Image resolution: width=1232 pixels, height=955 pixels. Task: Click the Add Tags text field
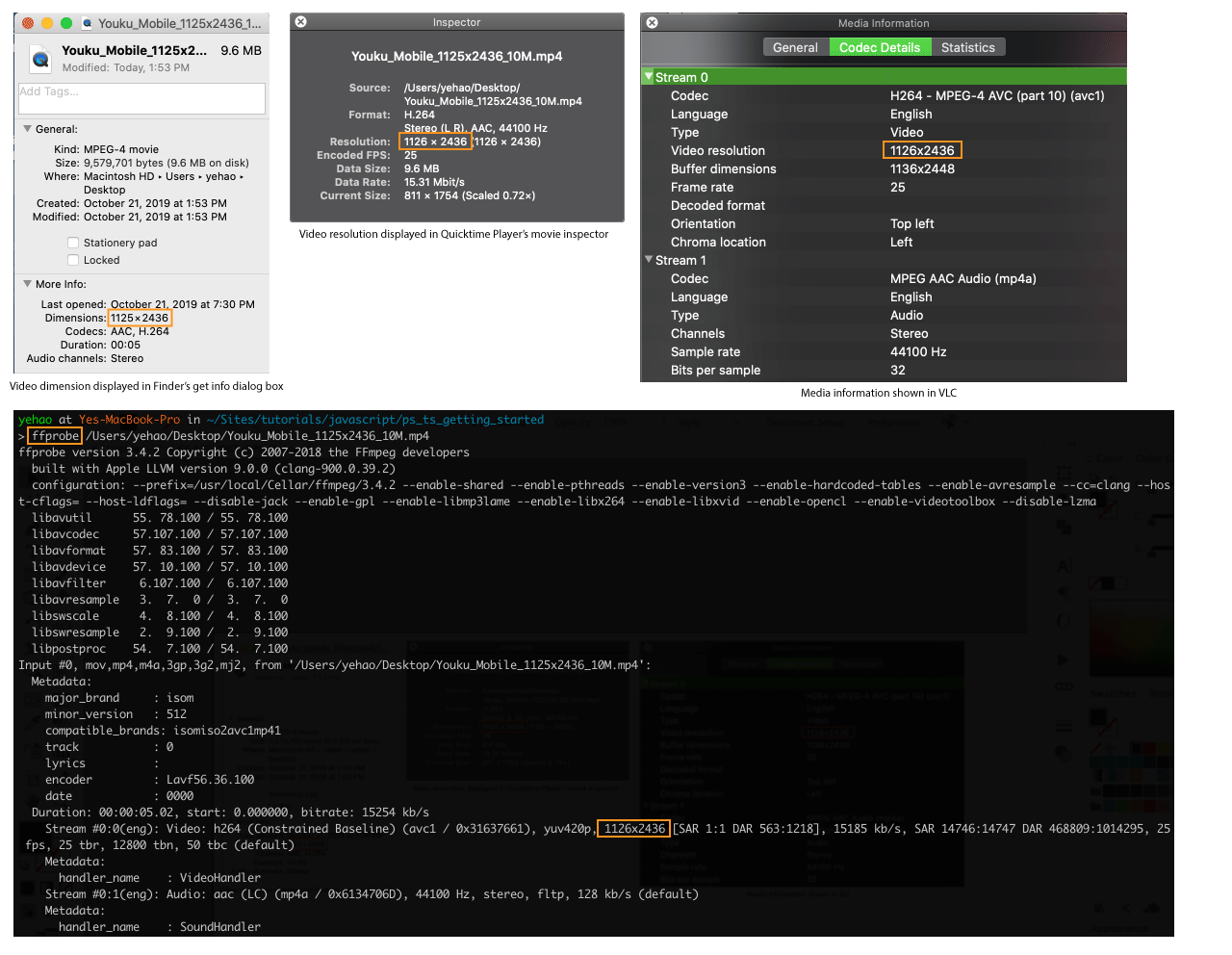pos(141,98)
